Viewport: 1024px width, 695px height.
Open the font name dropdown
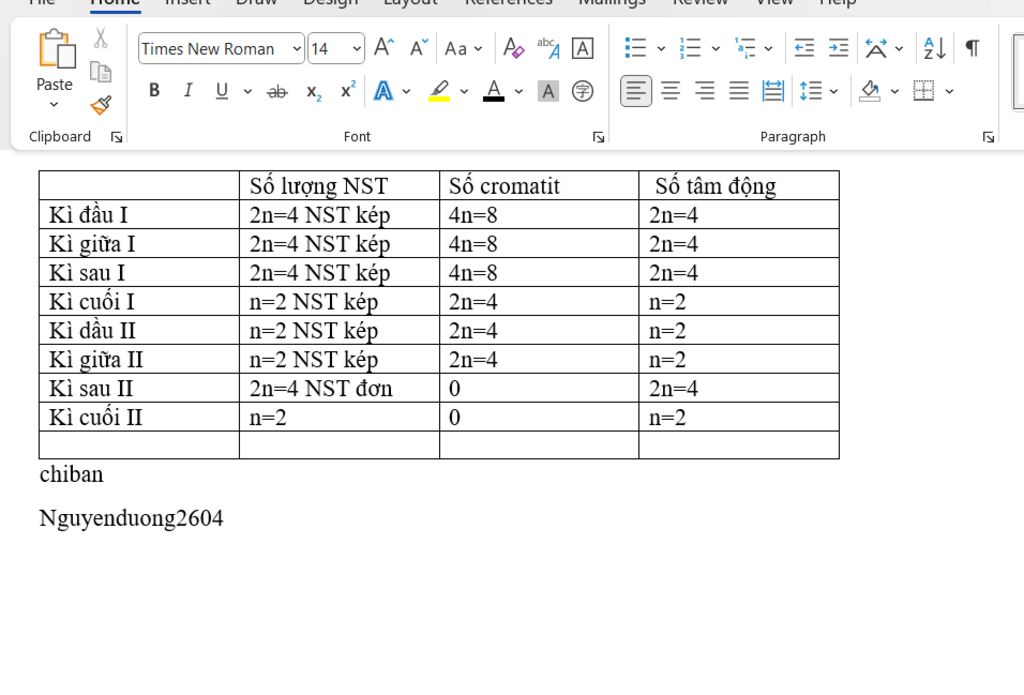pyautogui.click(x=296, y=49)
